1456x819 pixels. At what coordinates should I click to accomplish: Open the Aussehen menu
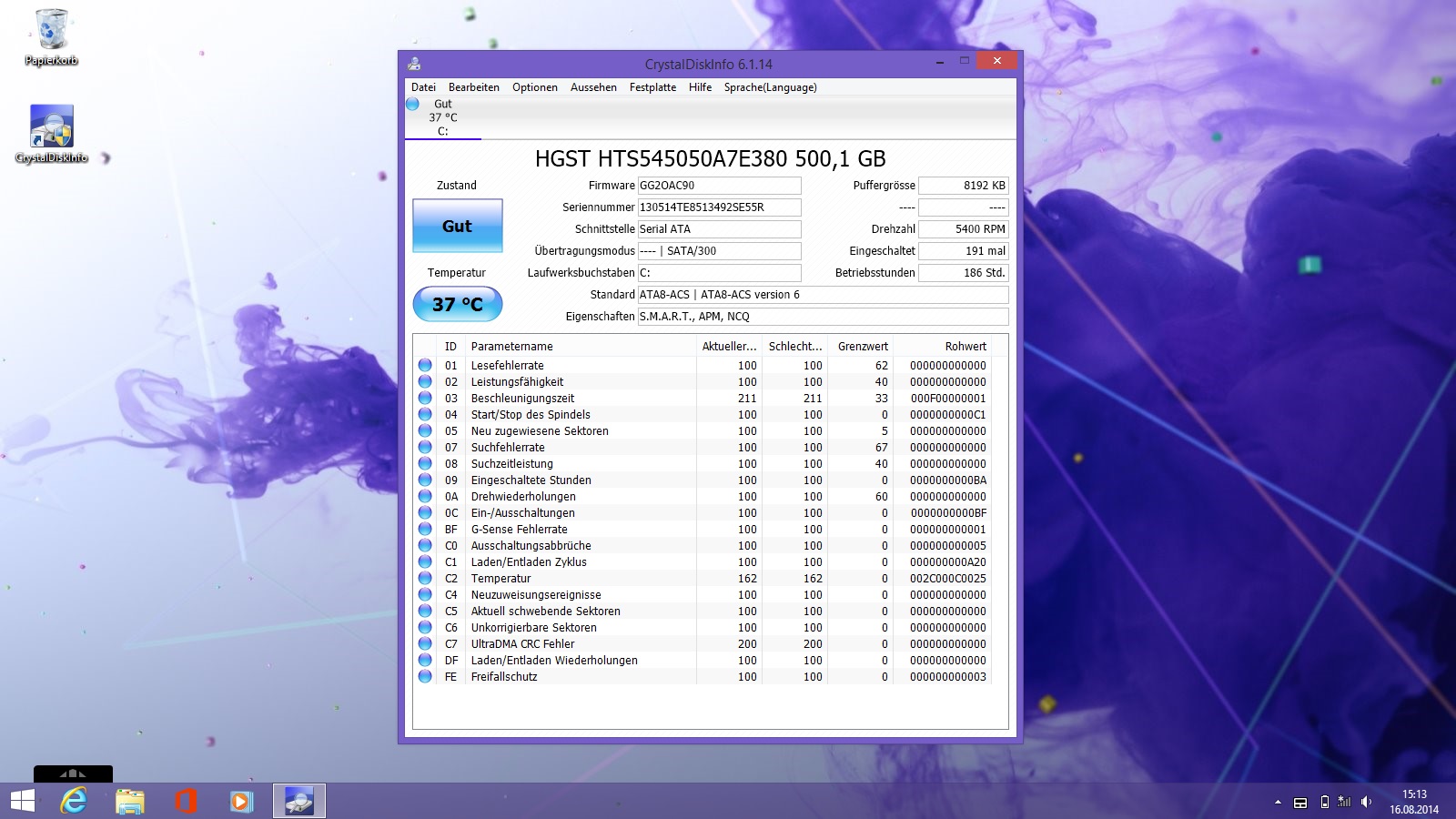click(x=593, y=87)
